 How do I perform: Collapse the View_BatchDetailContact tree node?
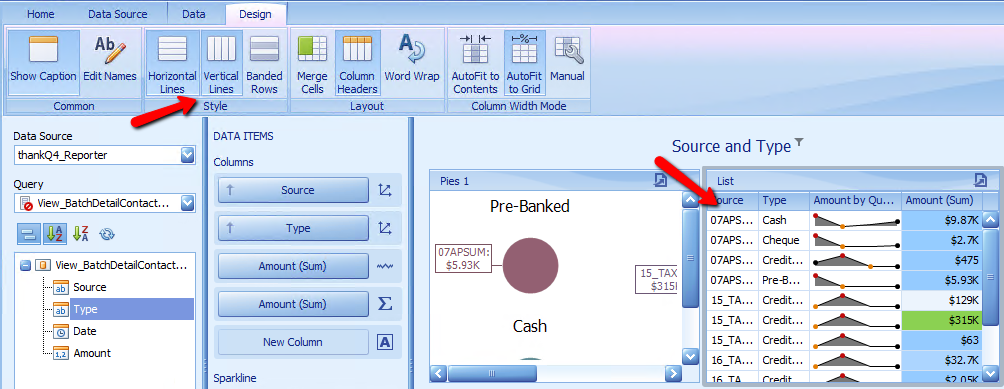pos(25,265)
